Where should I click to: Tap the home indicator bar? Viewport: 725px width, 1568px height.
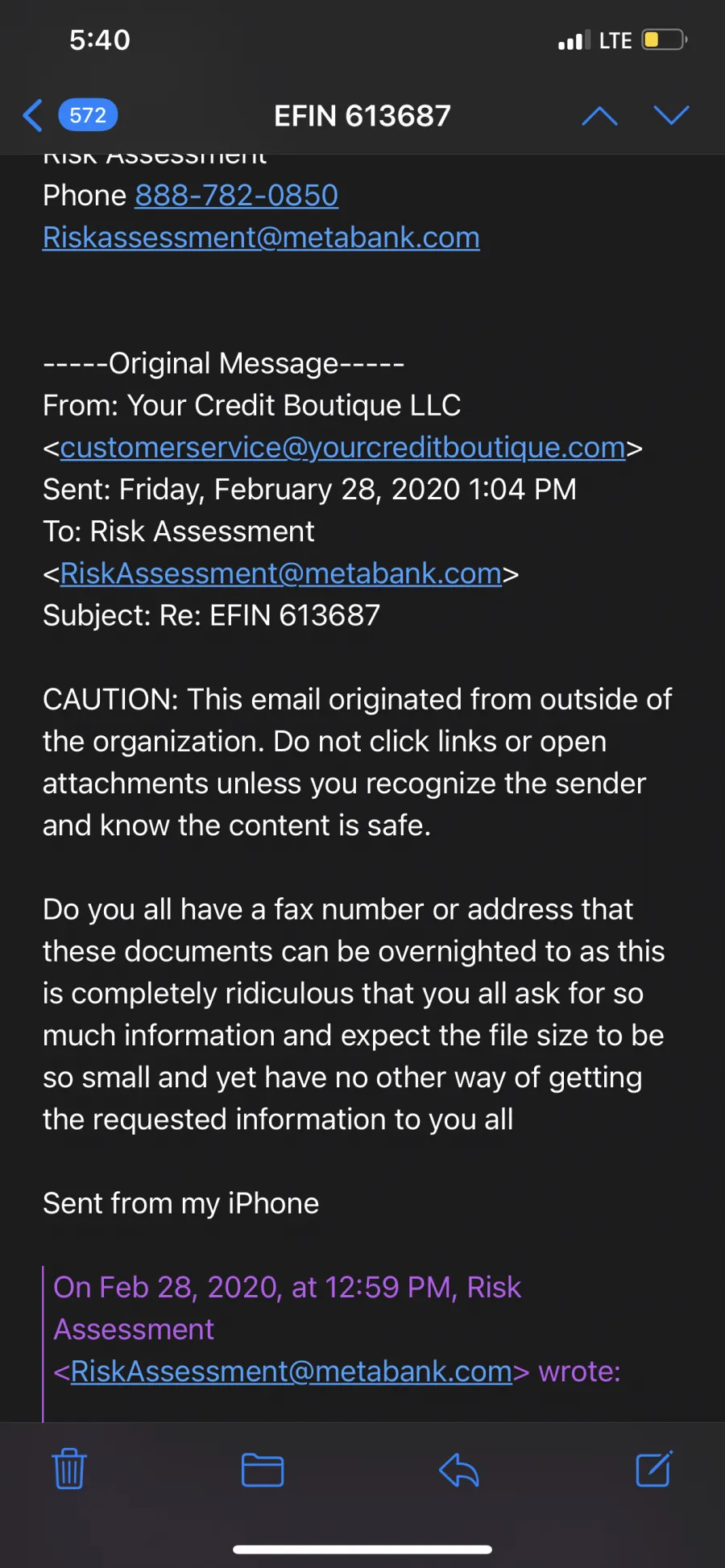coord(362,1549)
